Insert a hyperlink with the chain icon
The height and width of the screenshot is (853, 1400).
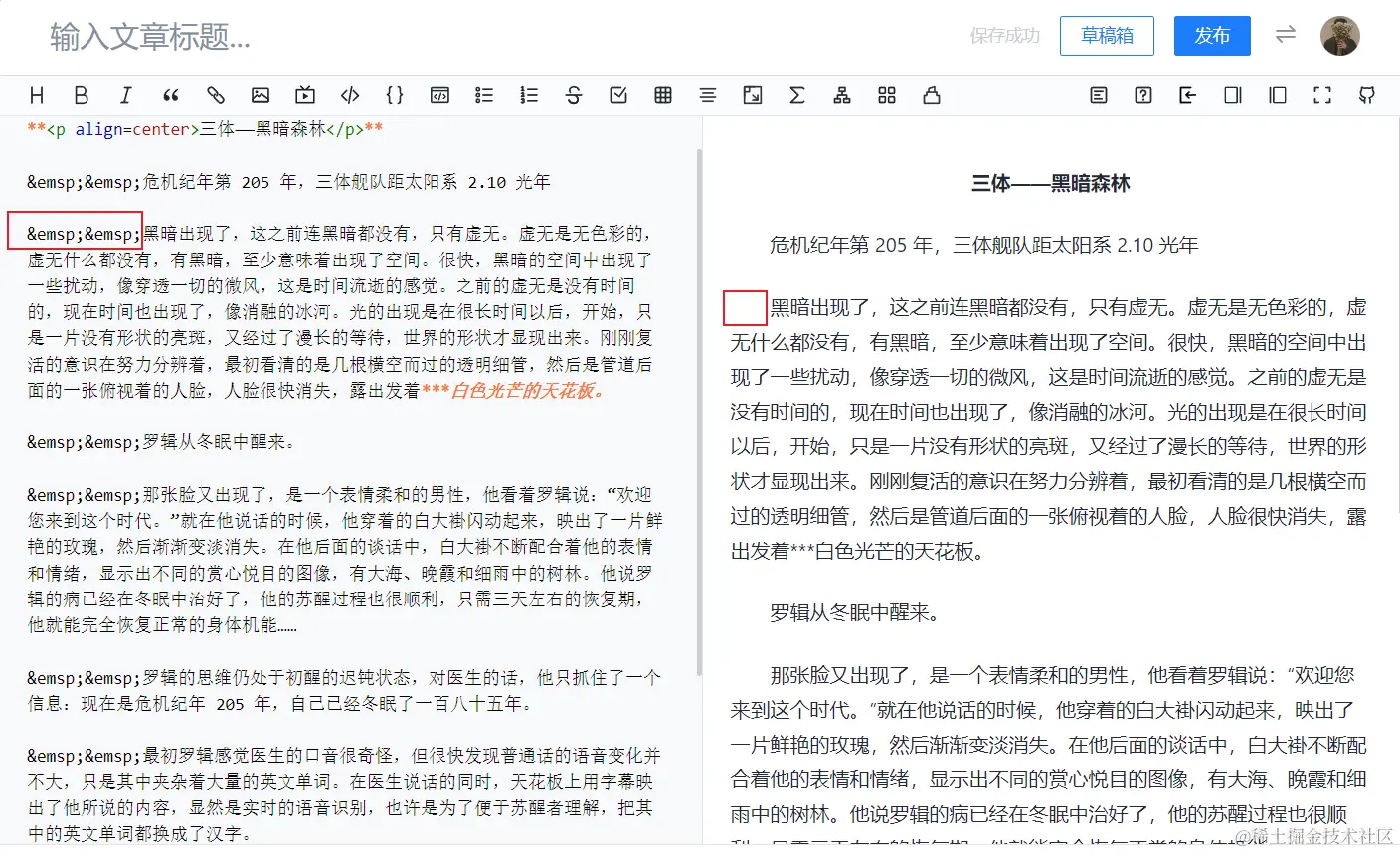click(x=216, y=95)
